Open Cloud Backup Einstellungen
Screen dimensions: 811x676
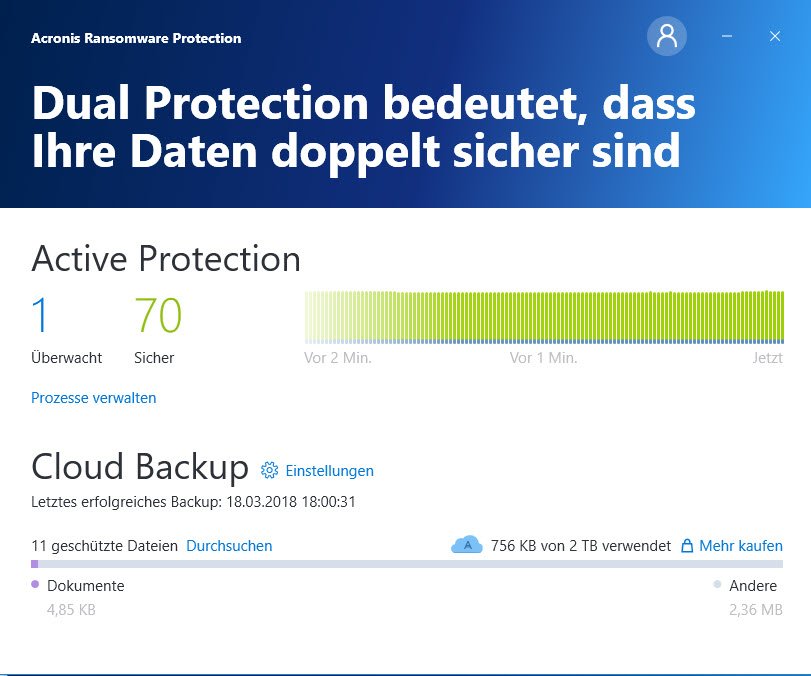click(x=329, y=470)
